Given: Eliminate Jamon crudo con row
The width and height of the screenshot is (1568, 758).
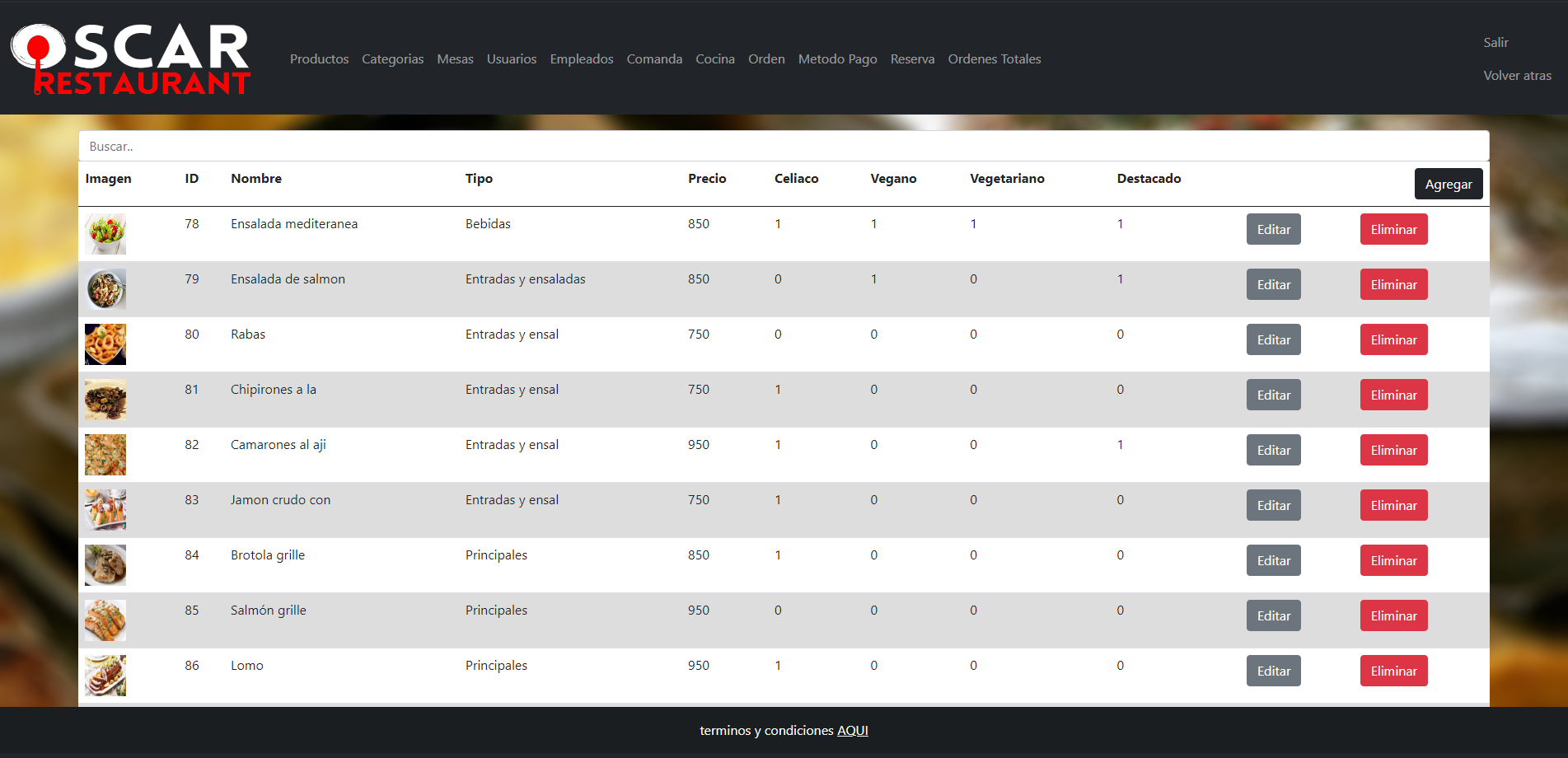Looking at the screenshot, I should [x=1393, y=505].
